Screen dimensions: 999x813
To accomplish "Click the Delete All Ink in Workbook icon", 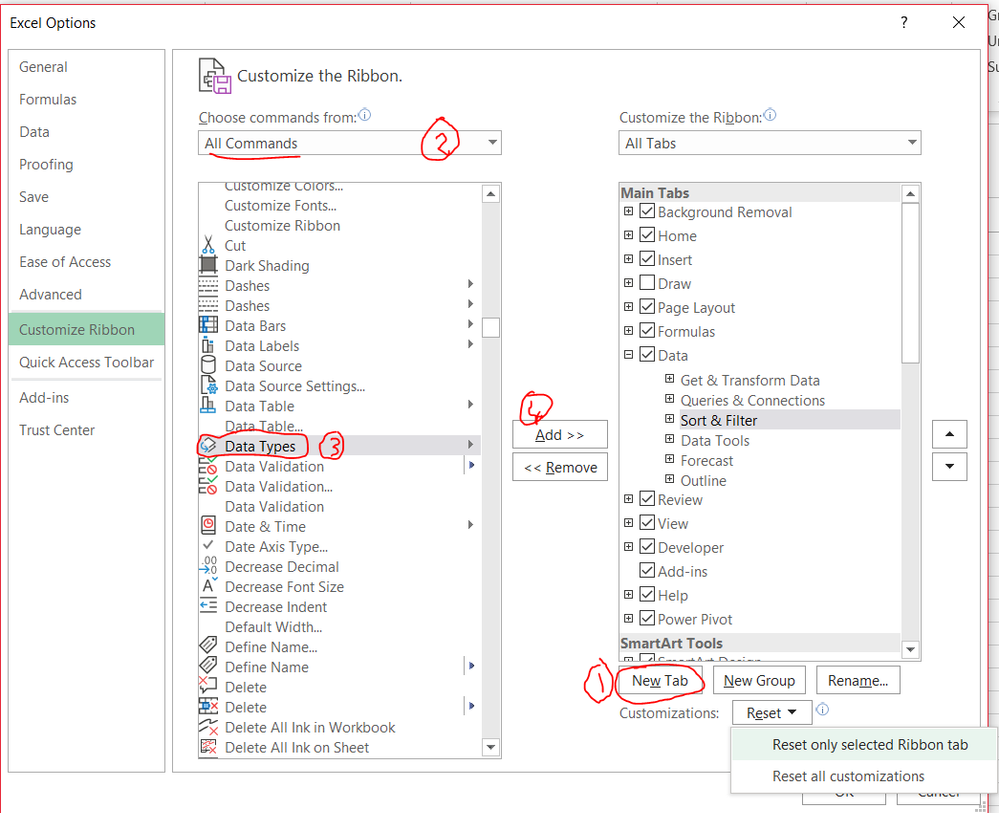I will point(208,726).
